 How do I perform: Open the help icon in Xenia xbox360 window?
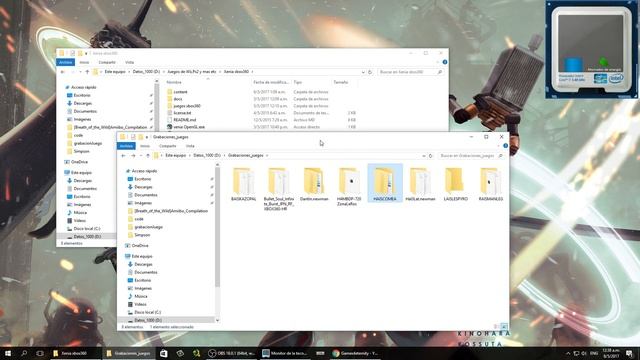(445, 62)
